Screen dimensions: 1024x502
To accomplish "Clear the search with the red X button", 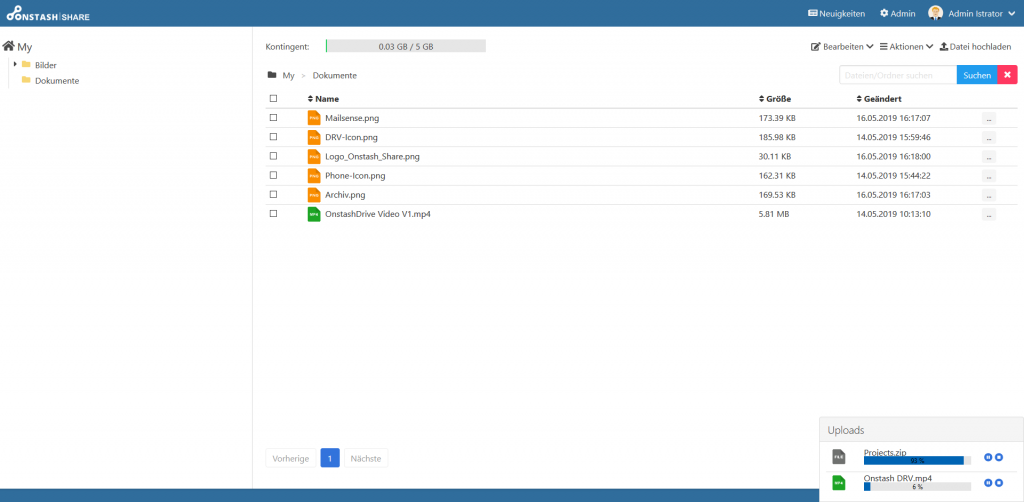I will pyautogui.click(x=1008, y=75).
